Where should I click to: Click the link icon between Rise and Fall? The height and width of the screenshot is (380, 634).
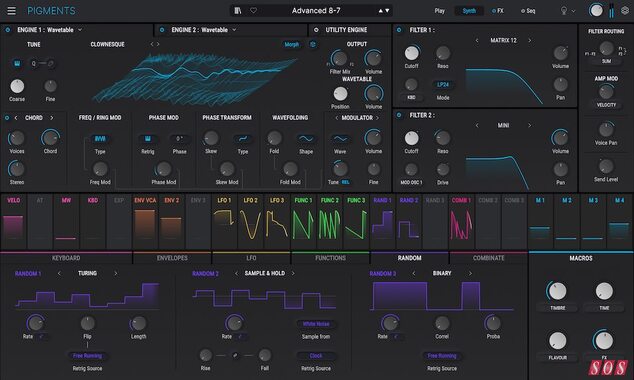coord(235,355)
